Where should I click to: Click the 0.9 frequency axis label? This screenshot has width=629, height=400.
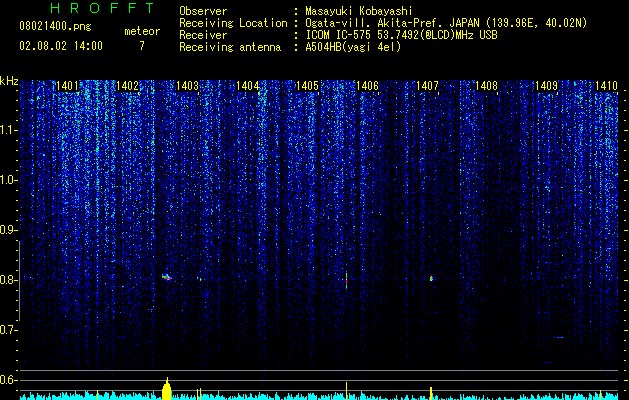click(9, 230)
